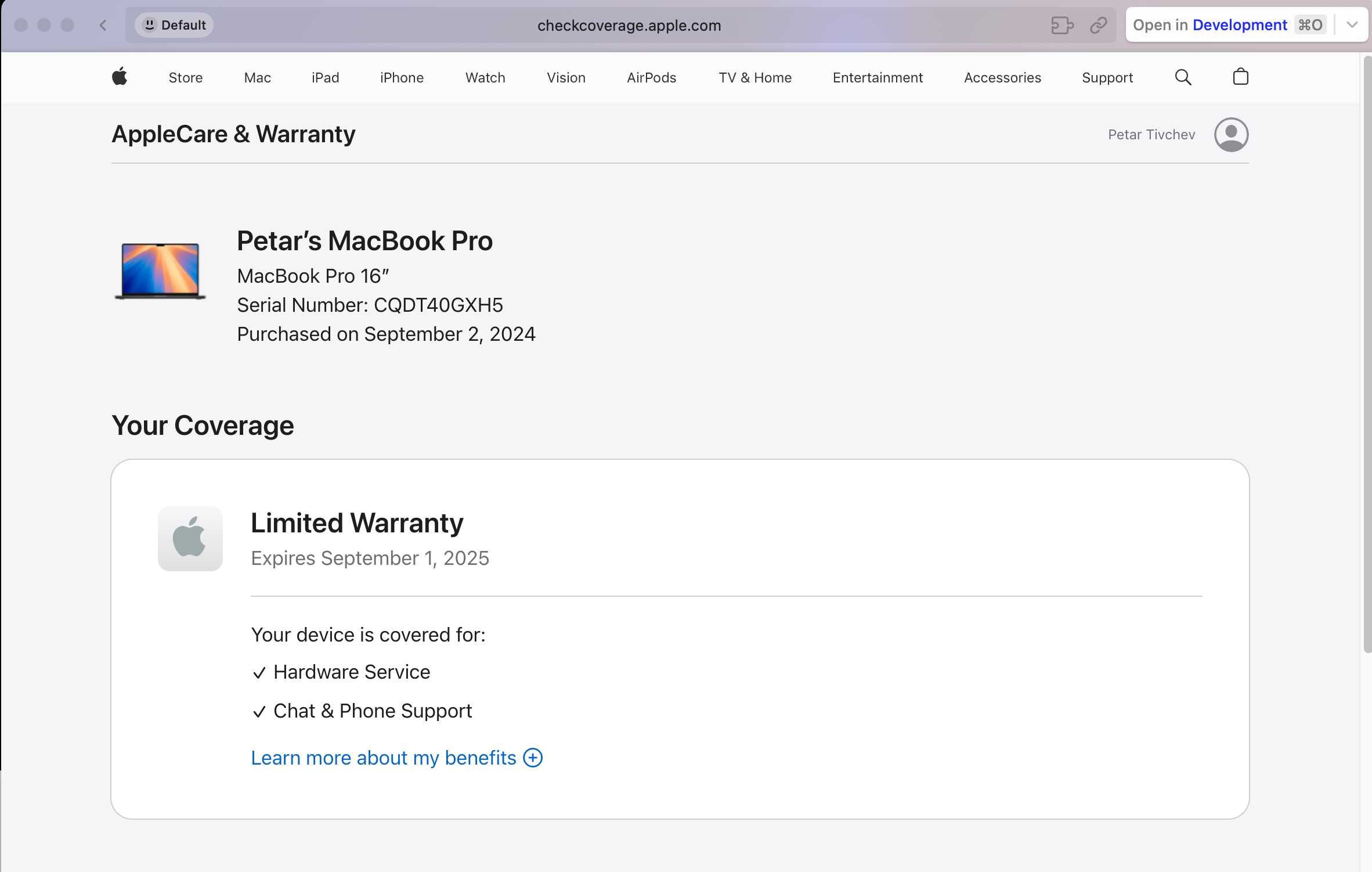The width and height of the screenshot is (1372, 872).
Task: Click the Limited Warranty Apple tile icon
Action: coord(190,538)
